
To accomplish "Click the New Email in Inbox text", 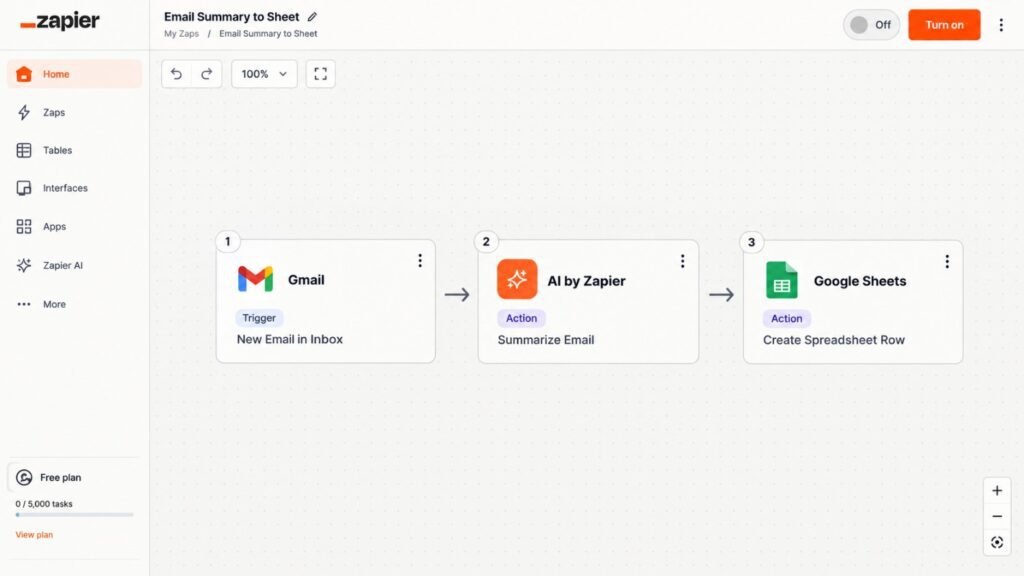I will point(289,339).
